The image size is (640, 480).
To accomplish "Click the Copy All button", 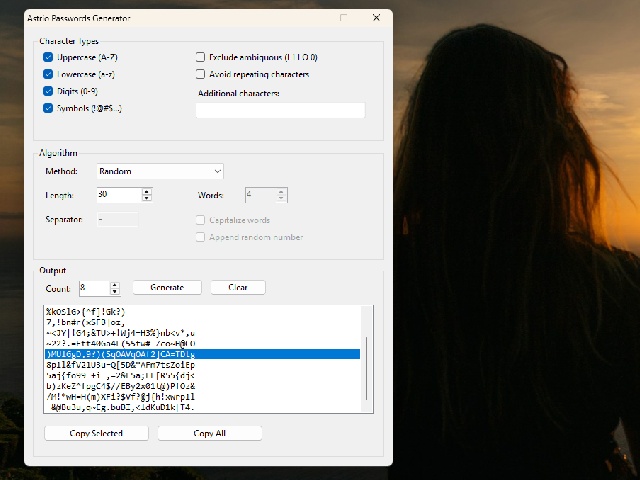I will click(210, 433).
